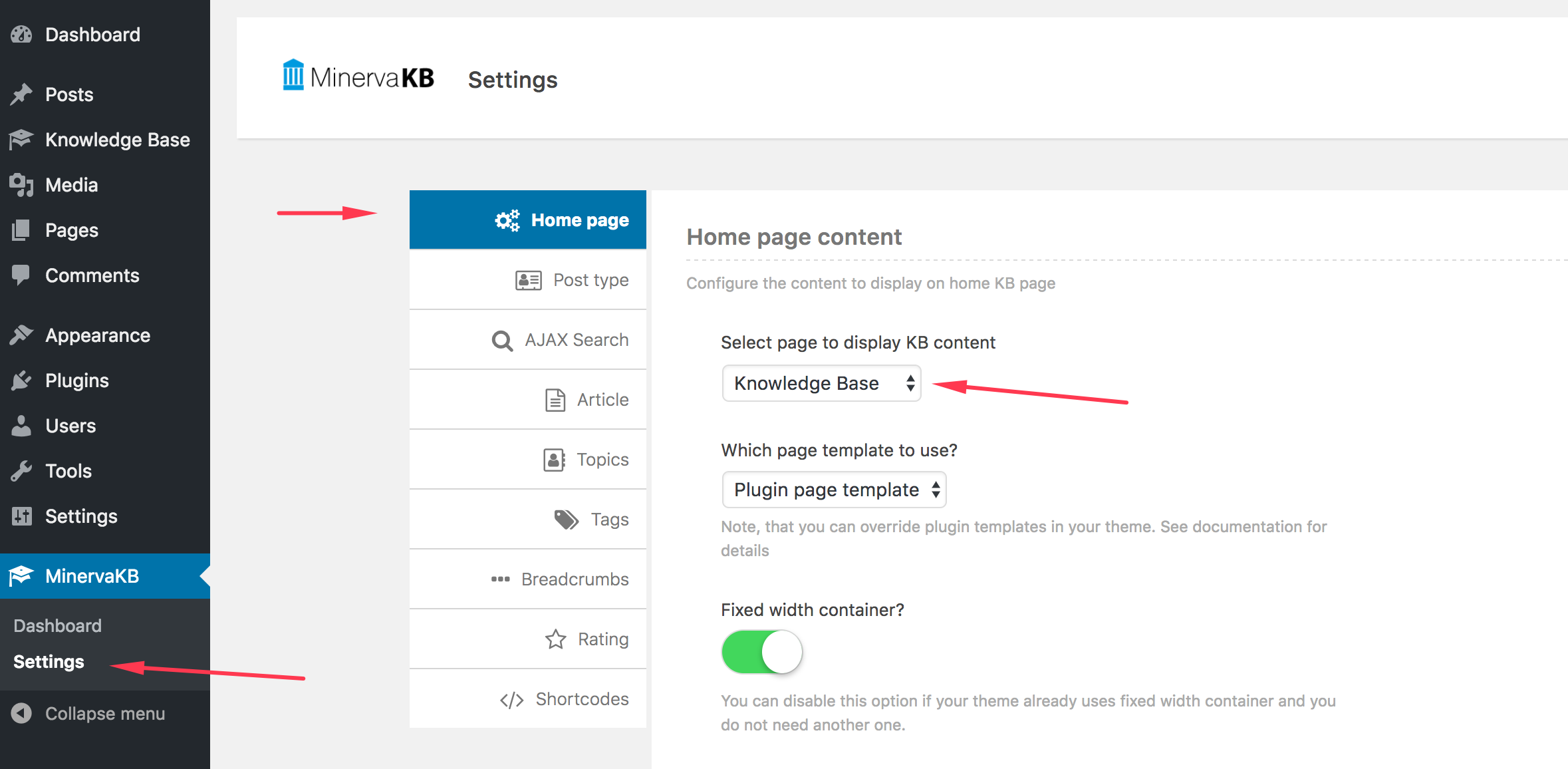
Task: Click the Comments menu item
Action: [x=105, y=275]
